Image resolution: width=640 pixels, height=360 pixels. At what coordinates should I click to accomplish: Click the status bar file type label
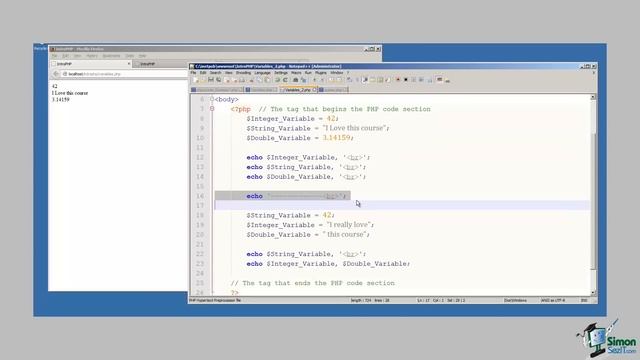click(x=215, y=300)
